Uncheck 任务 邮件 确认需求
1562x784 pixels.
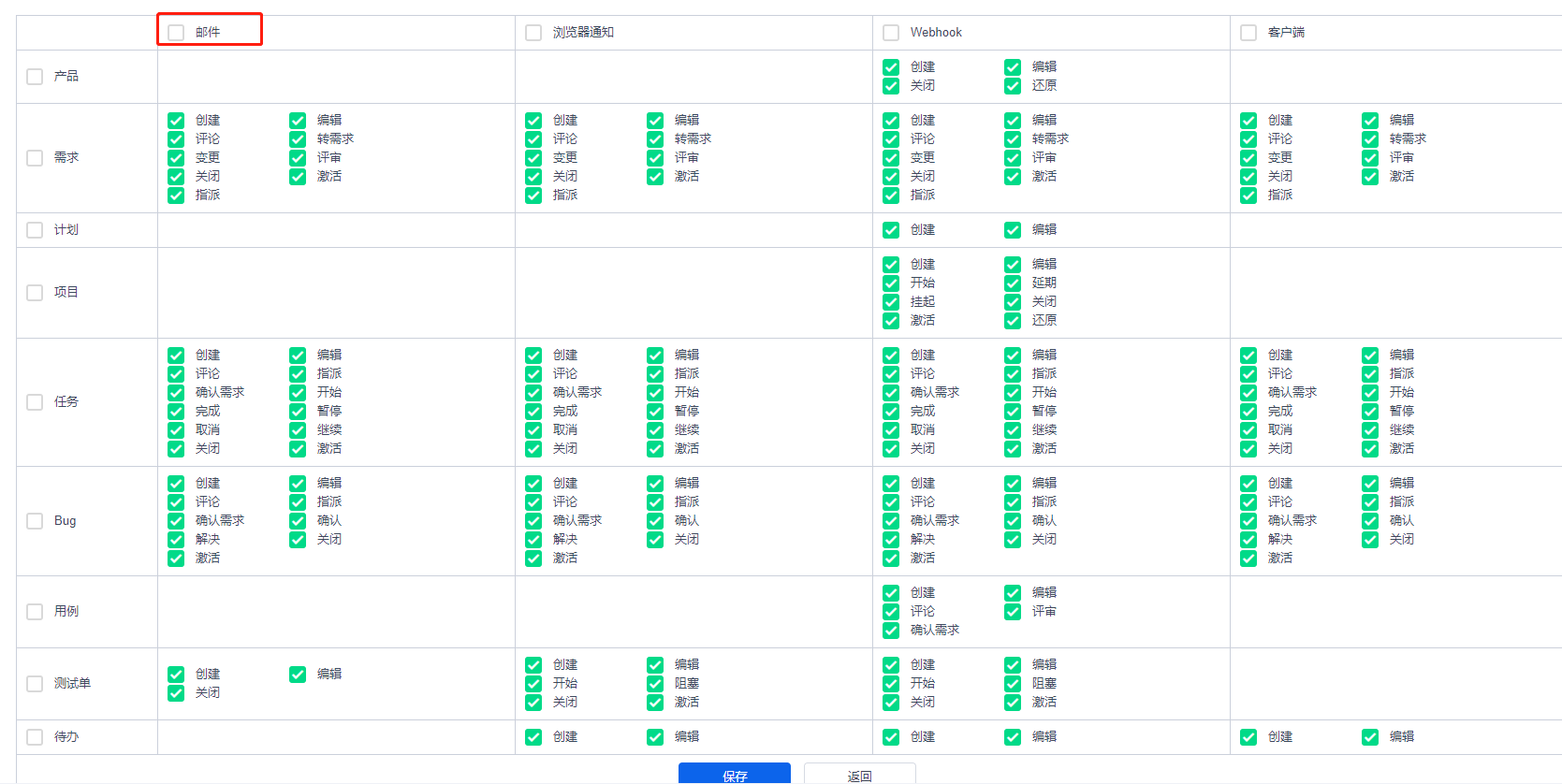coord(176,393)
